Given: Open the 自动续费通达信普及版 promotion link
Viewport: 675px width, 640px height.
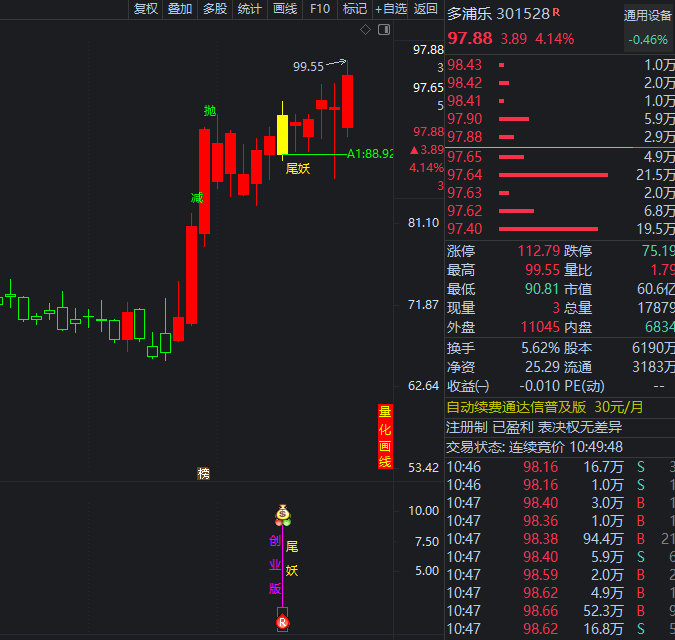Looking at the screenshot, I should point(545,407).
